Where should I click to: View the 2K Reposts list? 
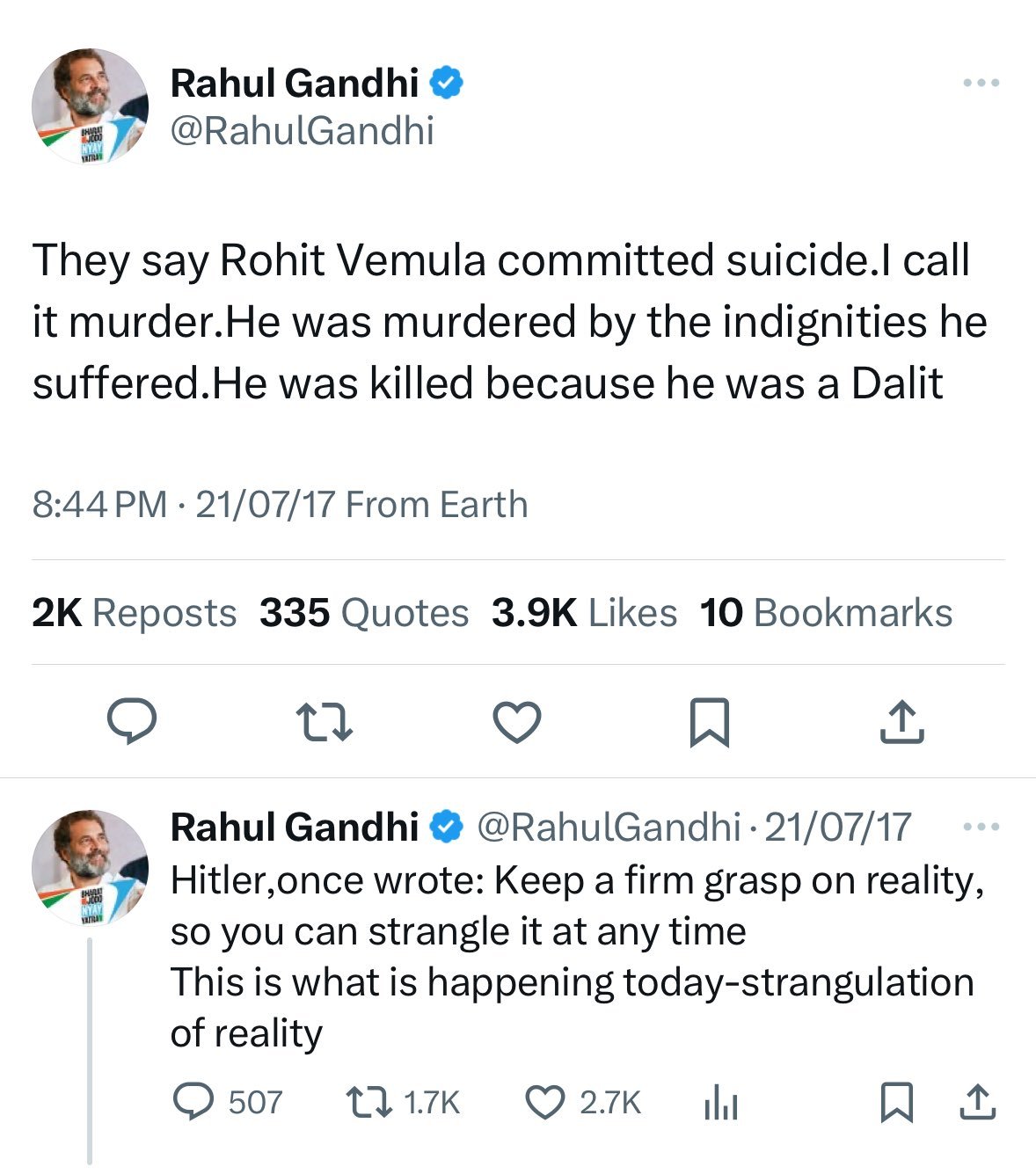[x=134, y=613]
